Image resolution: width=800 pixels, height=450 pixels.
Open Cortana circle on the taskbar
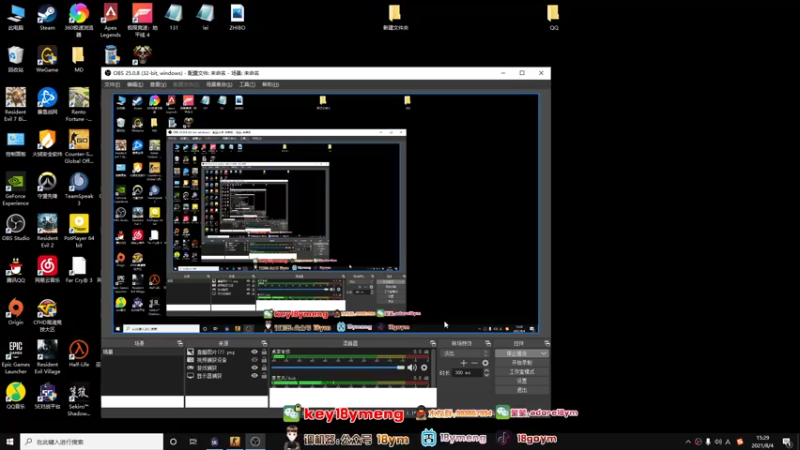[x=173, y=441]
